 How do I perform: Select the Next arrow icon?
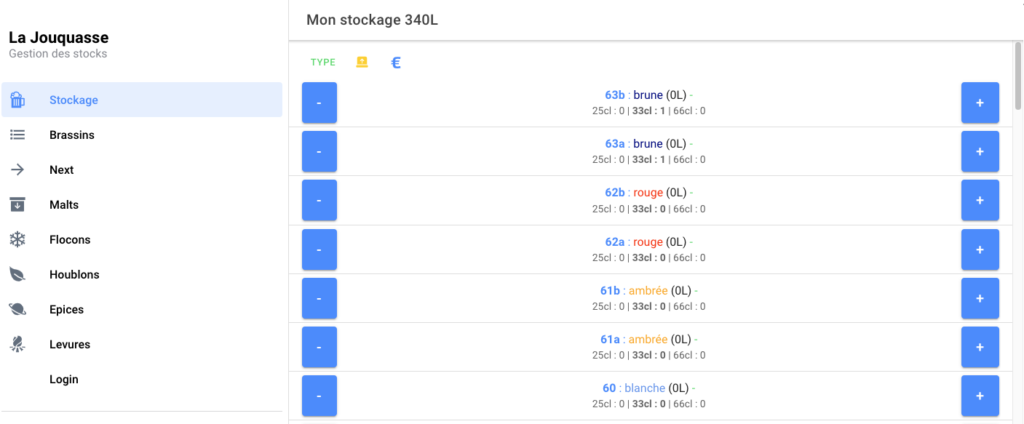point(18,170)
